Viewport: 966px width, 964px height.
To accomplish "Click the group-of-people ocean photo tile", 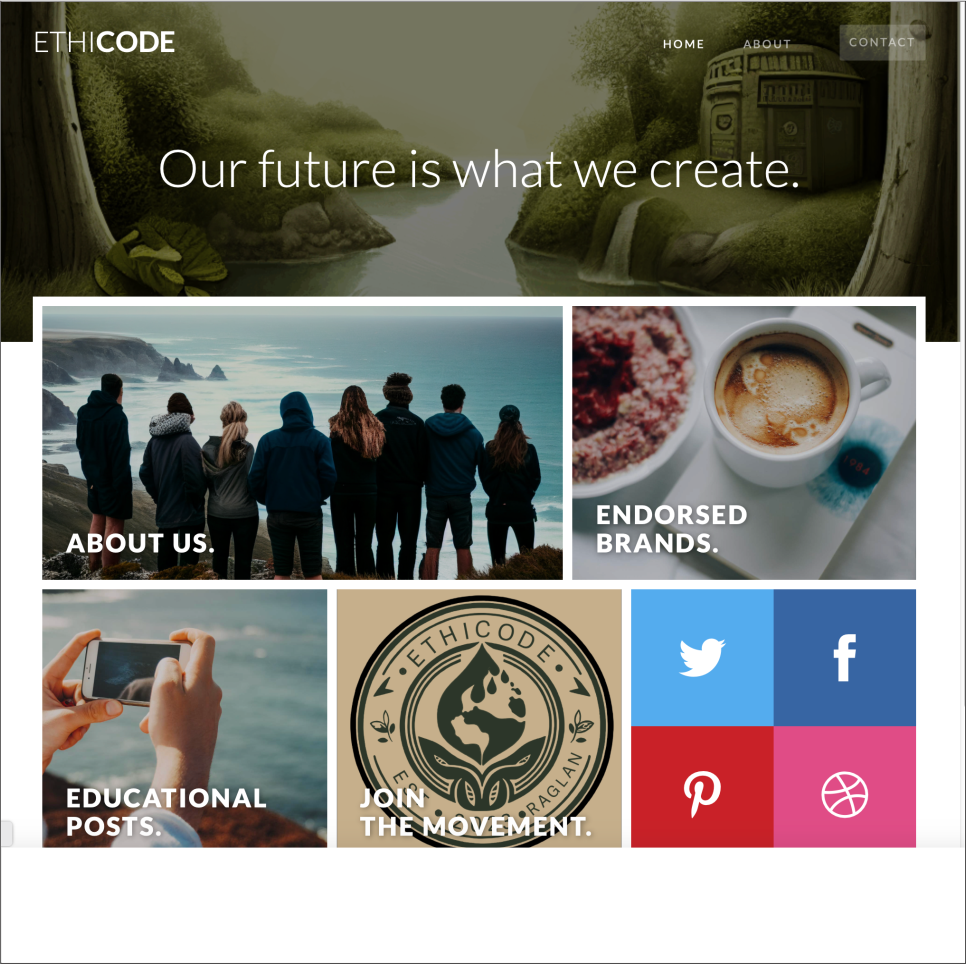I will (302, 443).
